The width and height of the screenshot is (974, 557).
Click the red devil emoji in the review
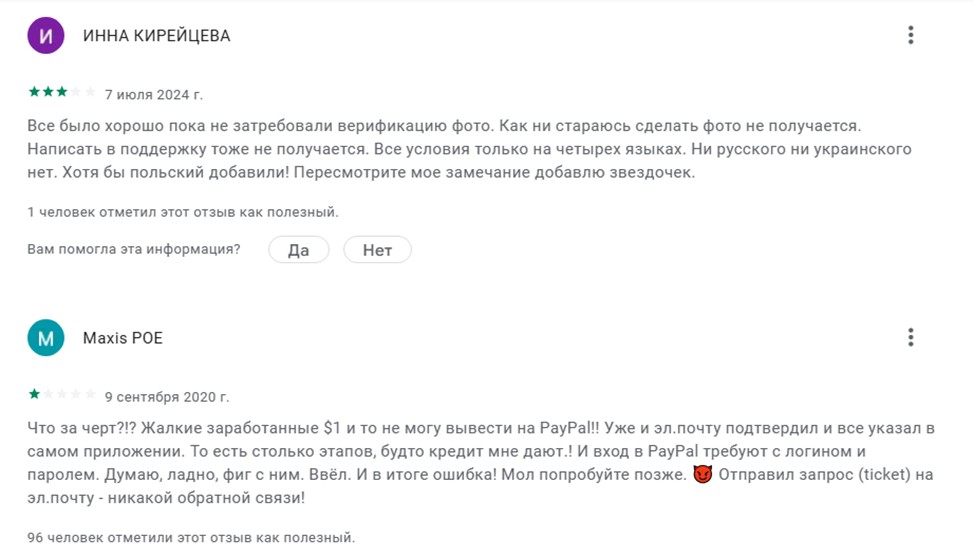point(701,473)
